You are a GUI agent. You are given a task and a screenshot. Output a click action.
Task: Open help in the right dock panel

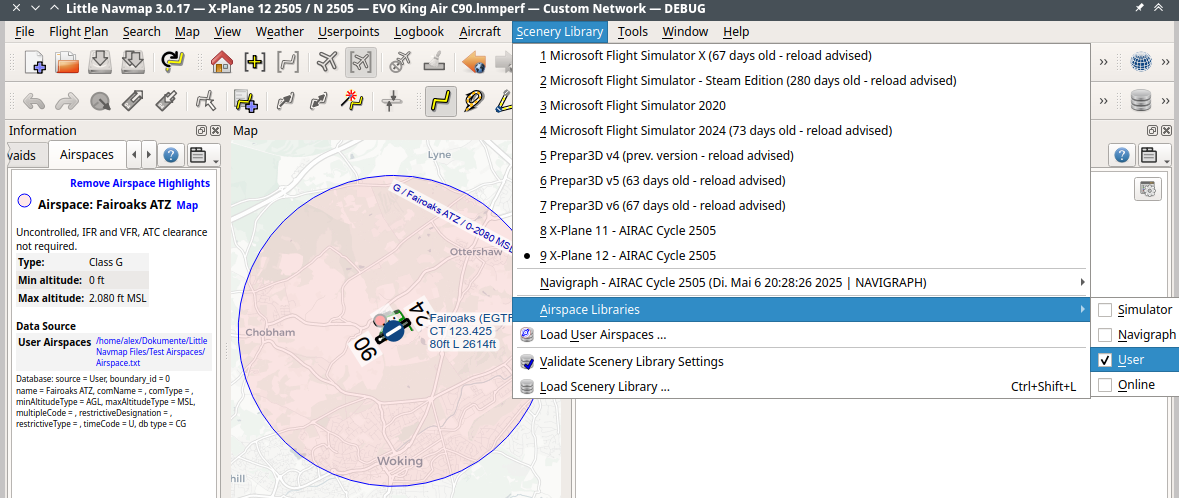pos(1122,156)
